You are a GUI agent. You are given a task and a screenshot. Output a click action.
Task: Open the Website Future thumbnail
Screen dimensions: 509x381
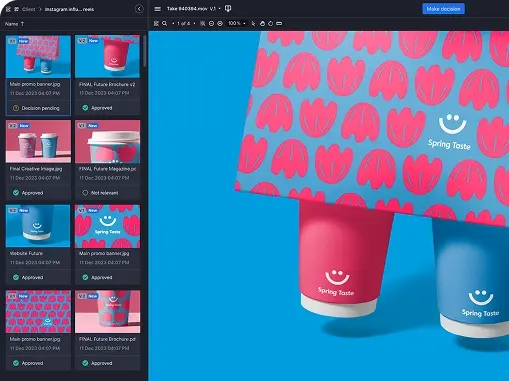click(38, 226)
